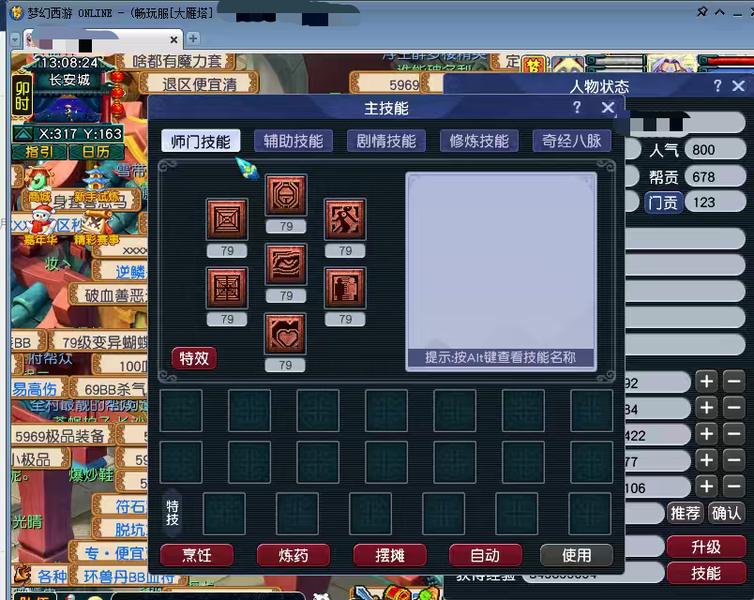
Task: Decrease the attribute showing 92
Action: click(x=734, y=382)
